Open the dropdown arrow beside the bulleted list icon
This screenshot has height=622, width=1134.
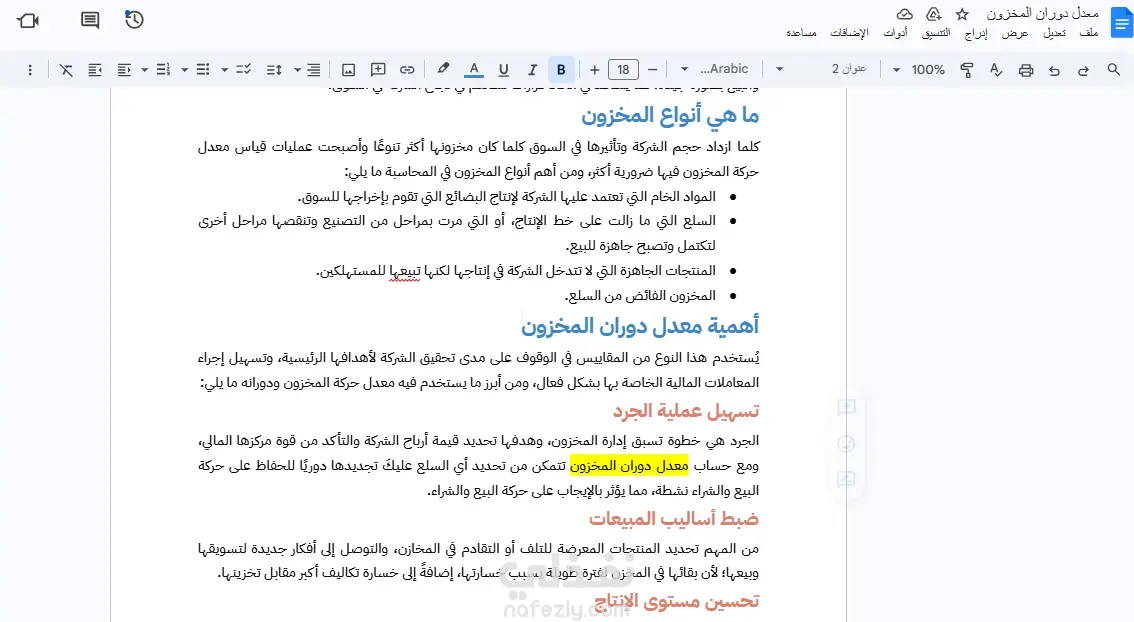184,69
